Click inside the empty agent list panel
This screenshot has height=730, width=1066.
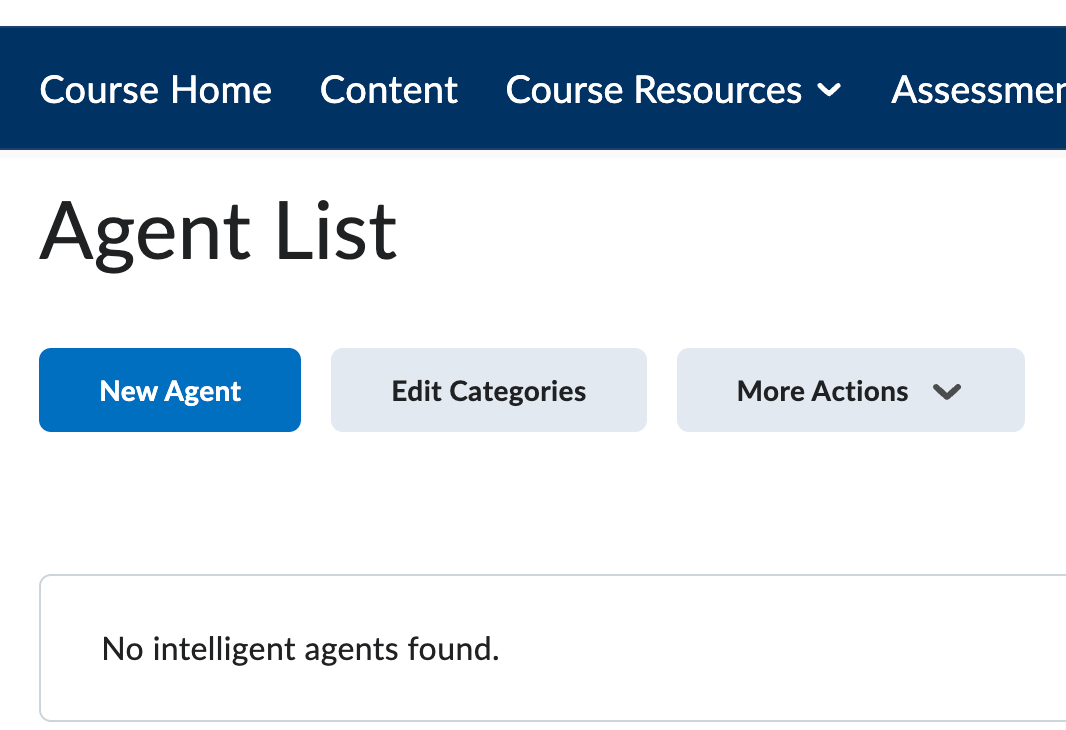tap(750, 648)
